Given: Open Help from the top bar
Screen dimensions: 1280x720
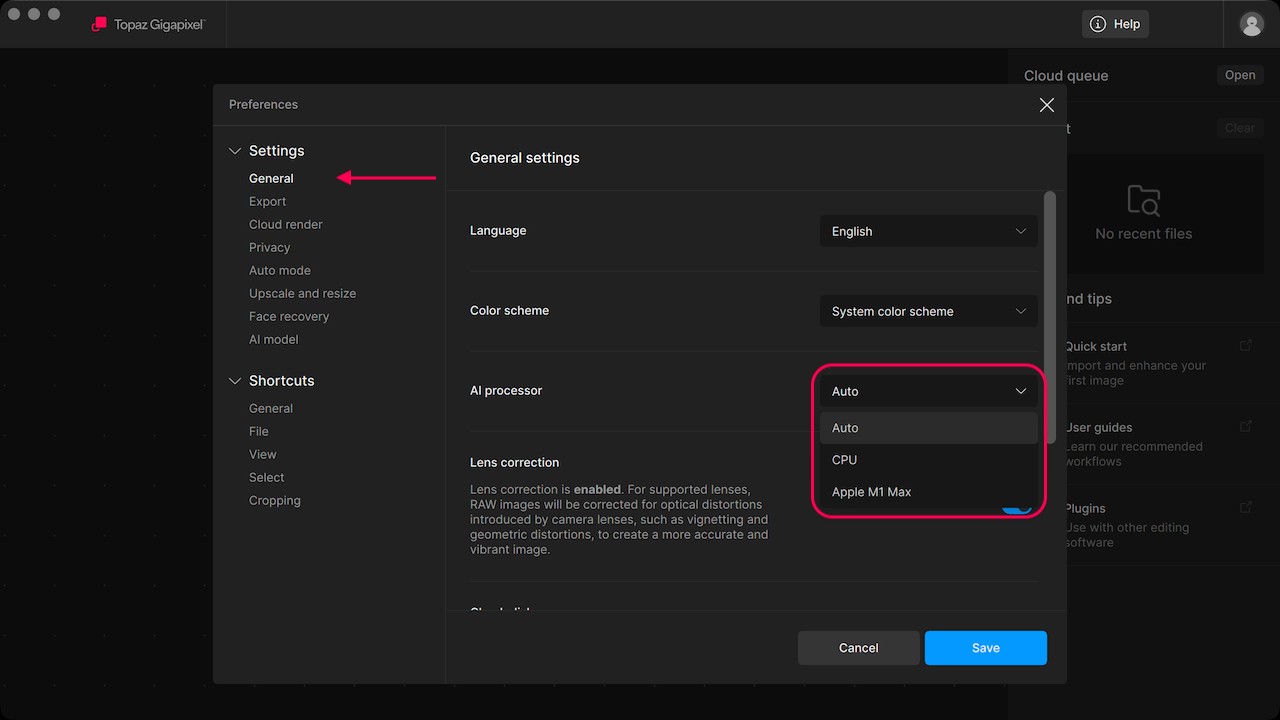Looking at the screenshot, I should click(x=1115, y=24).
